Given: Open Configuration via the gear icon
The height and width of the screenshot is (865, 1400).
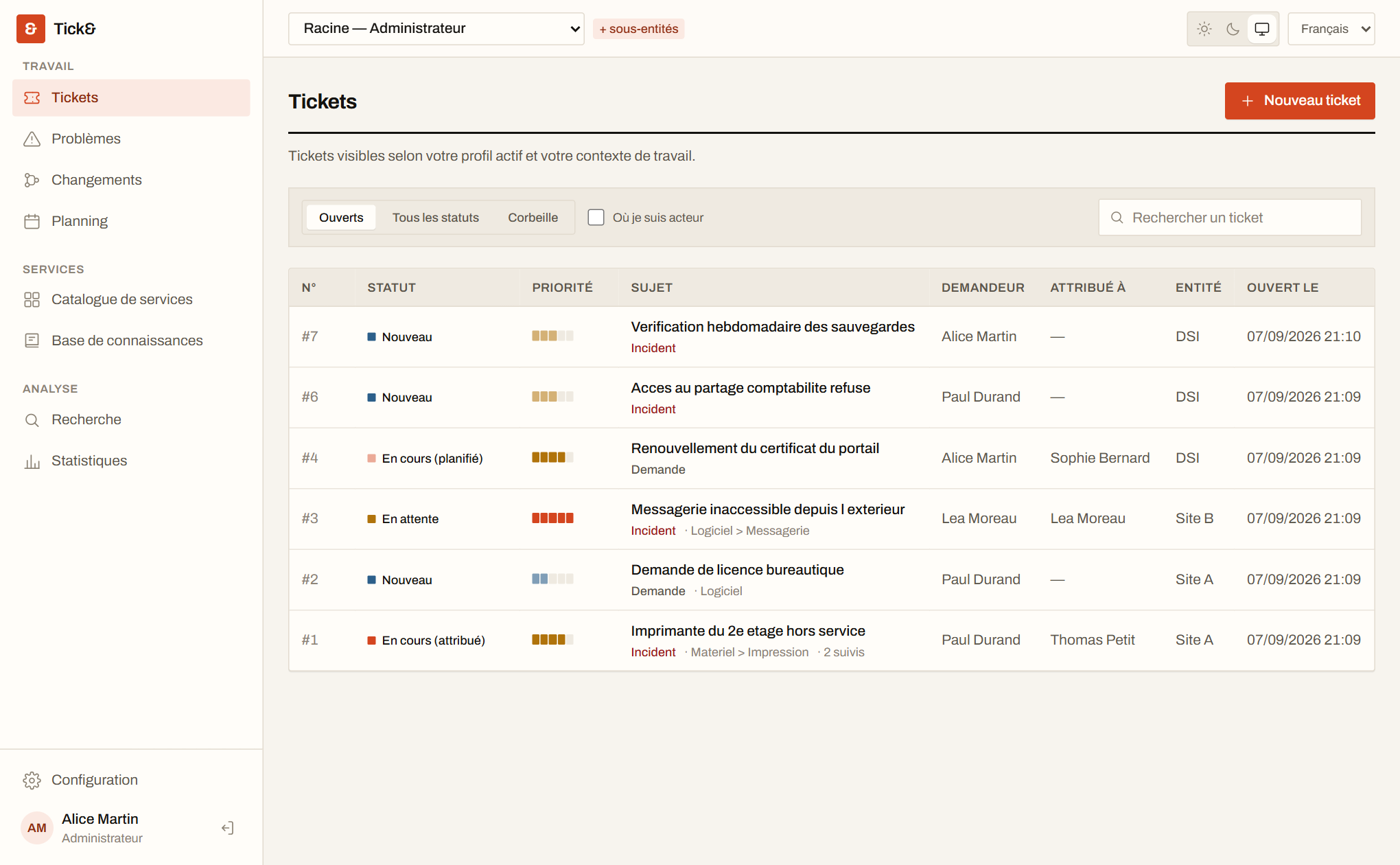Looking at the screenshot, I should coord(32,780).
